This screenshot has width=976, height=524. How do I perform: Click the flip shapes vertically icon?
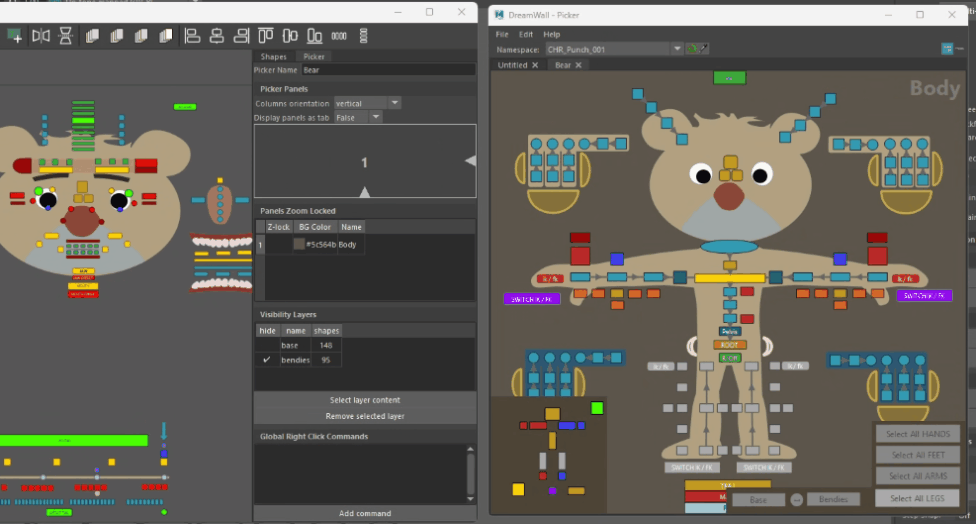65,35
